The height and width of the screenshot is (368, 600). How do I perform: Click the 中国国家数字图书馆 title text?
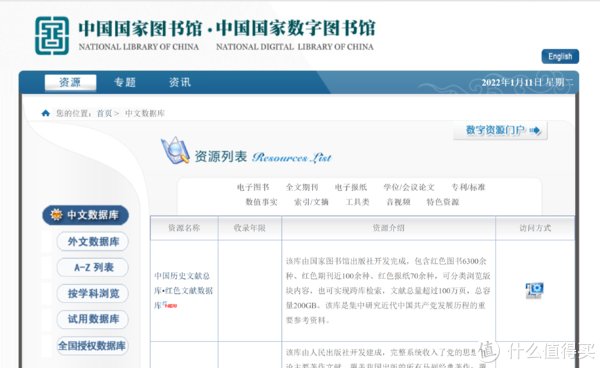(295, 28)
